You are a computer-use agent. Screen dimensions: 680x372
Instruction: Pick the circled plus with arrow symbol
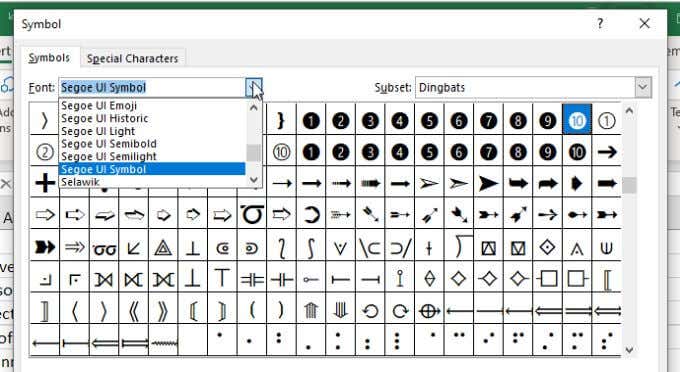tap(429, 310)
